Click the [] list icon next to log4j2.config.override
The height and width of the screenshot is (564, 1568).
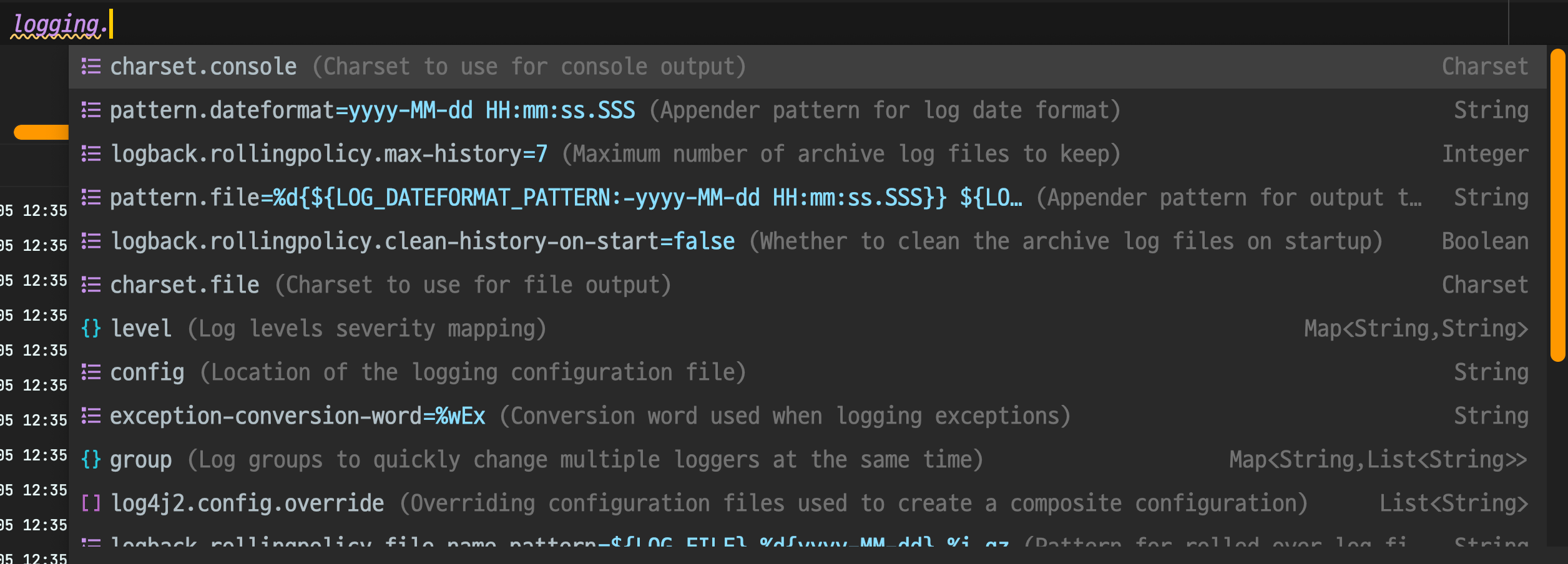(91, 503)
